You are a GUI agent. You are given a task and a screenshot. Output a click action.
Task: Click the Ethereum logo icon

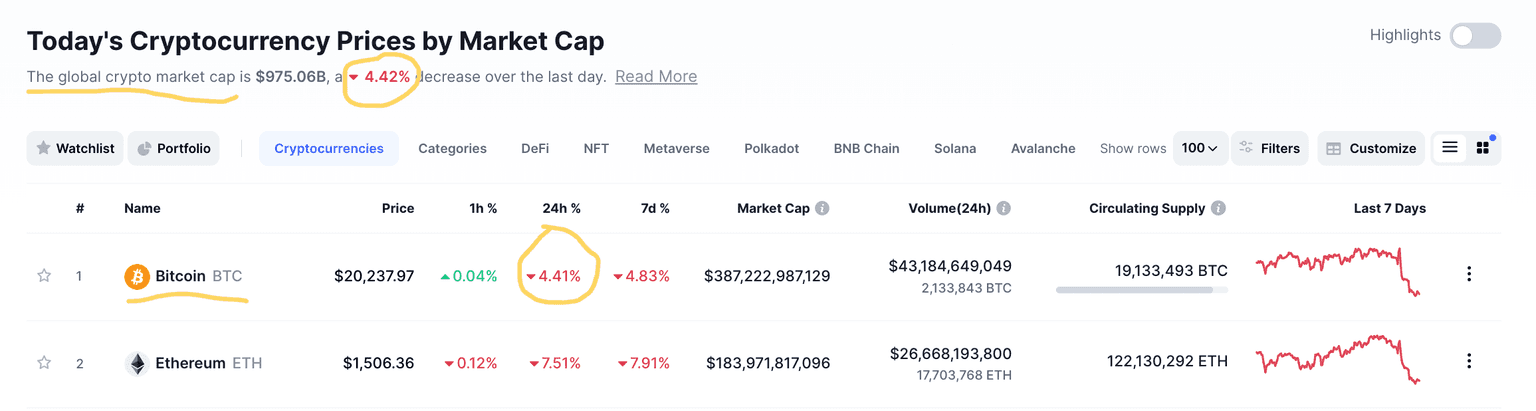tap(137, 363)
